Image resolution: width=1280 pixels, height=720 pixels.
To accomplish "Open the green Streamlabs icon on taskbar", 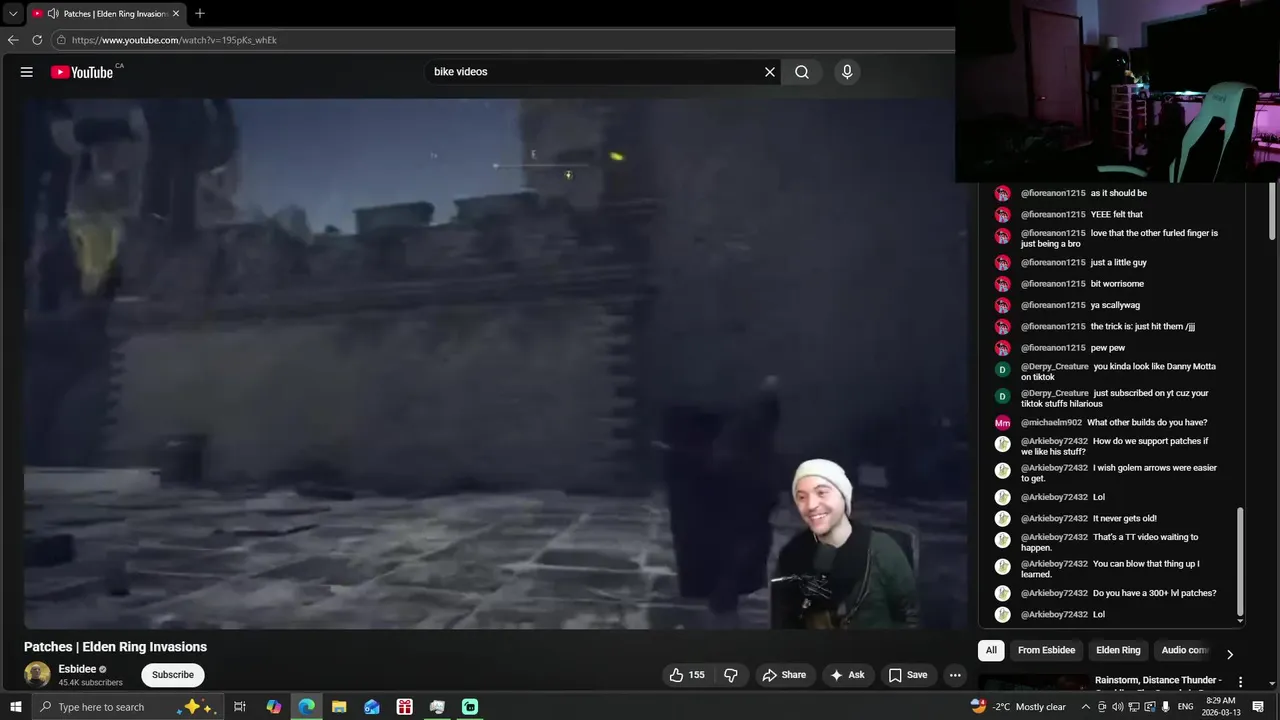I will (470, 707).
